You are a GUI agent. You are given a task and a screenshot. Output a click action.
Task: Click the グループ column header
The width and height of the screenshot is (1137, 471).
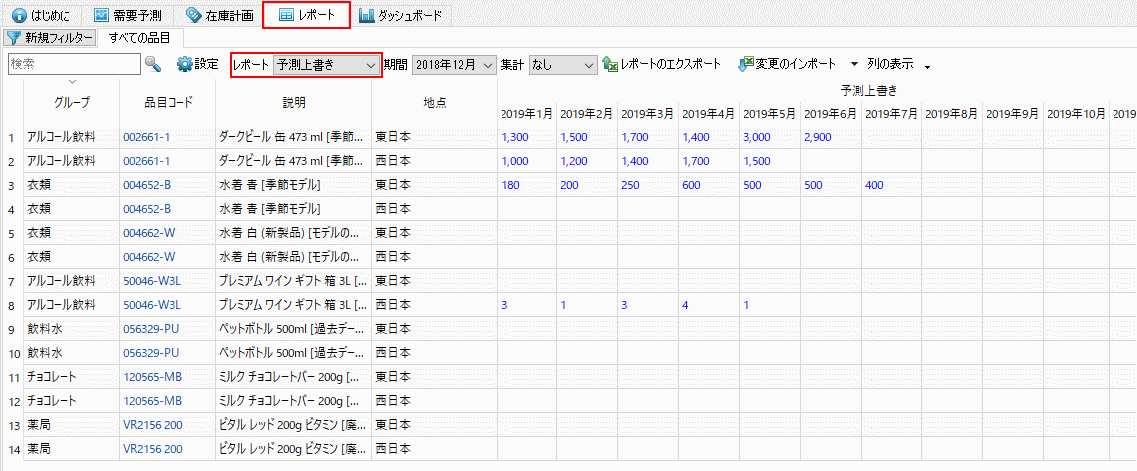[x=72, y=102]
